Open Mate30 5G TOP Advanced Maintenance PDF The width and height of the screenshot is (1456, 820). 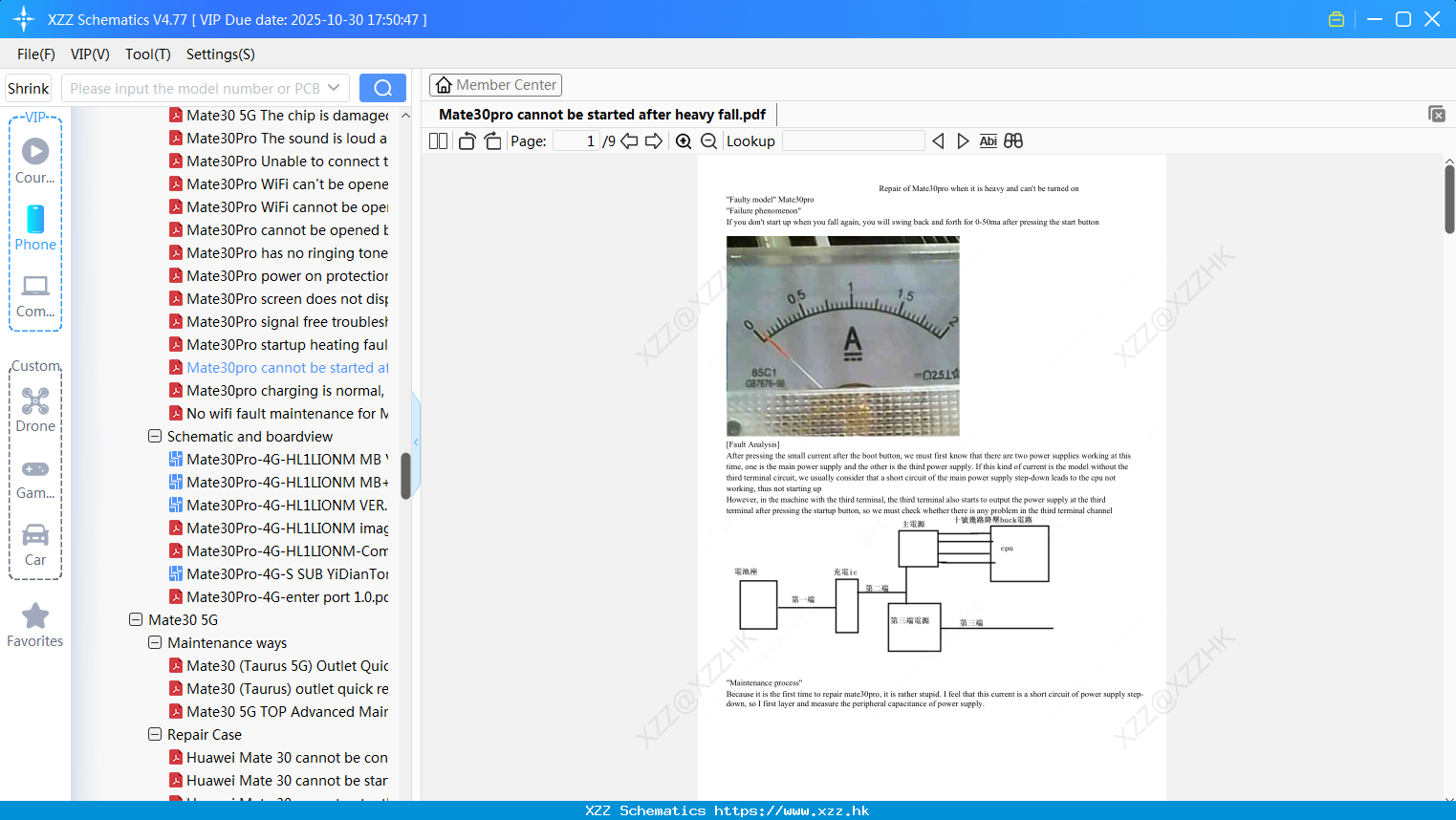click(x=278, y=711)
